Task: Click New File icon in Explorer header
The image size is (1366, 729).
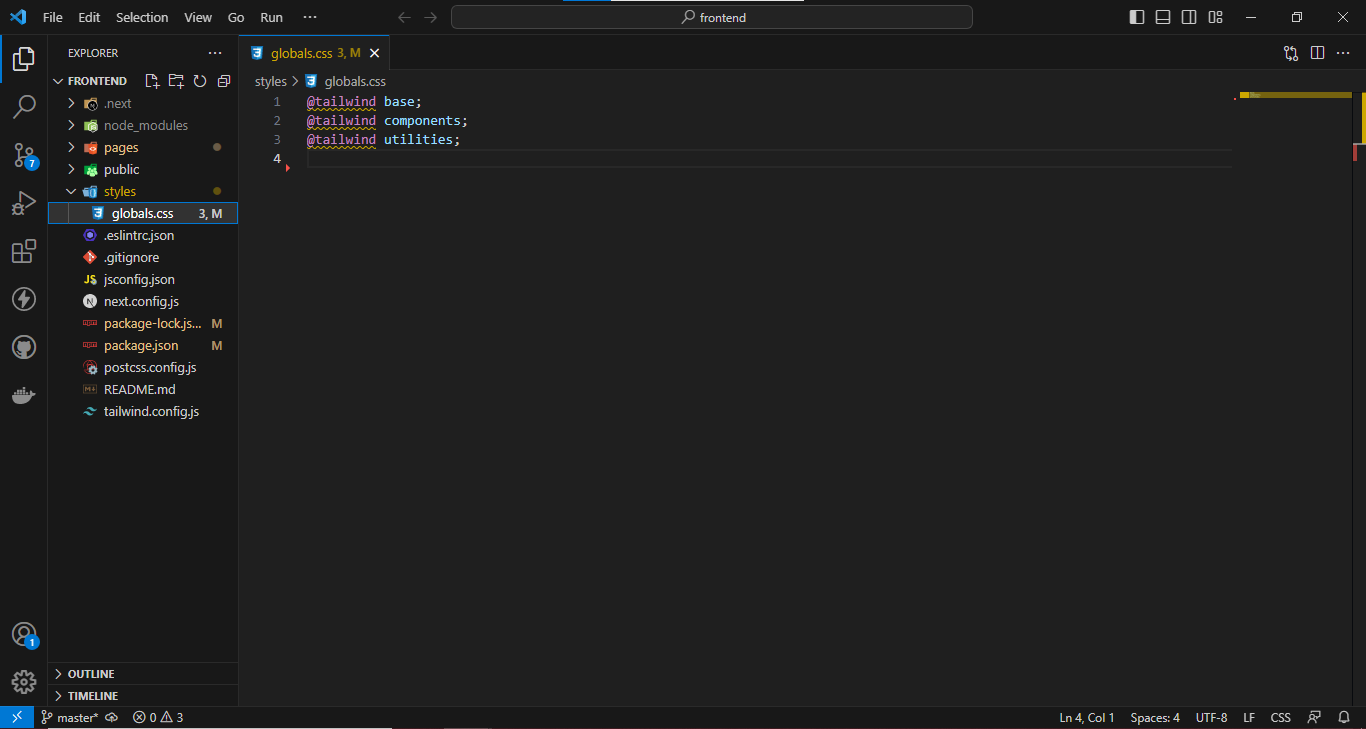Action: pos(152,81)
